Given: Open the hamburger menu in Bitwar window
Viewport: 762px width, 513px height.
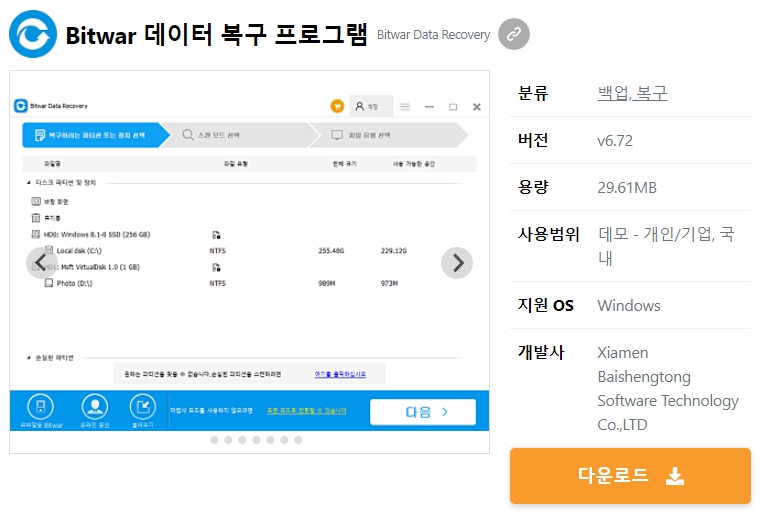Looking at the screenshot, I should (x=405, y=106).
